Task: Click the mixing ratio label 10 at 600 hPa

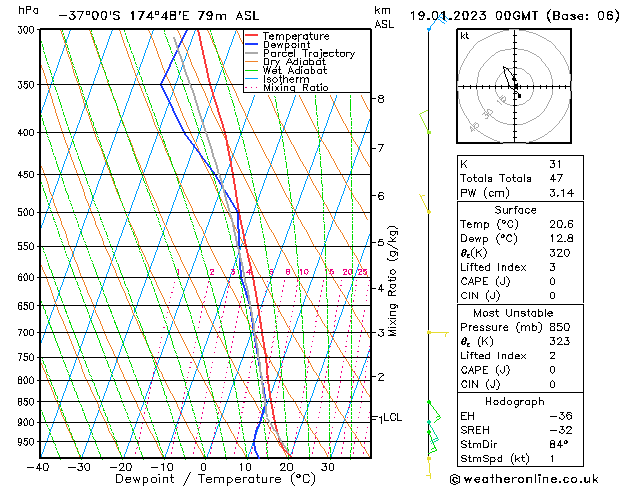Action: 304,272
